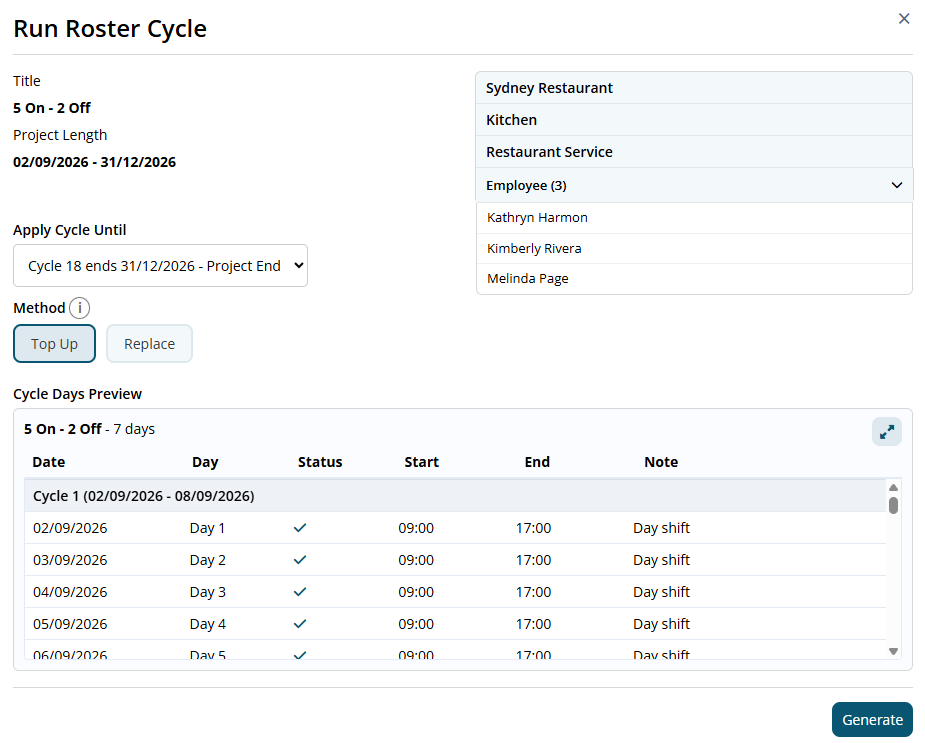Close the Run Roster Cycle dialog

[903, 19]
